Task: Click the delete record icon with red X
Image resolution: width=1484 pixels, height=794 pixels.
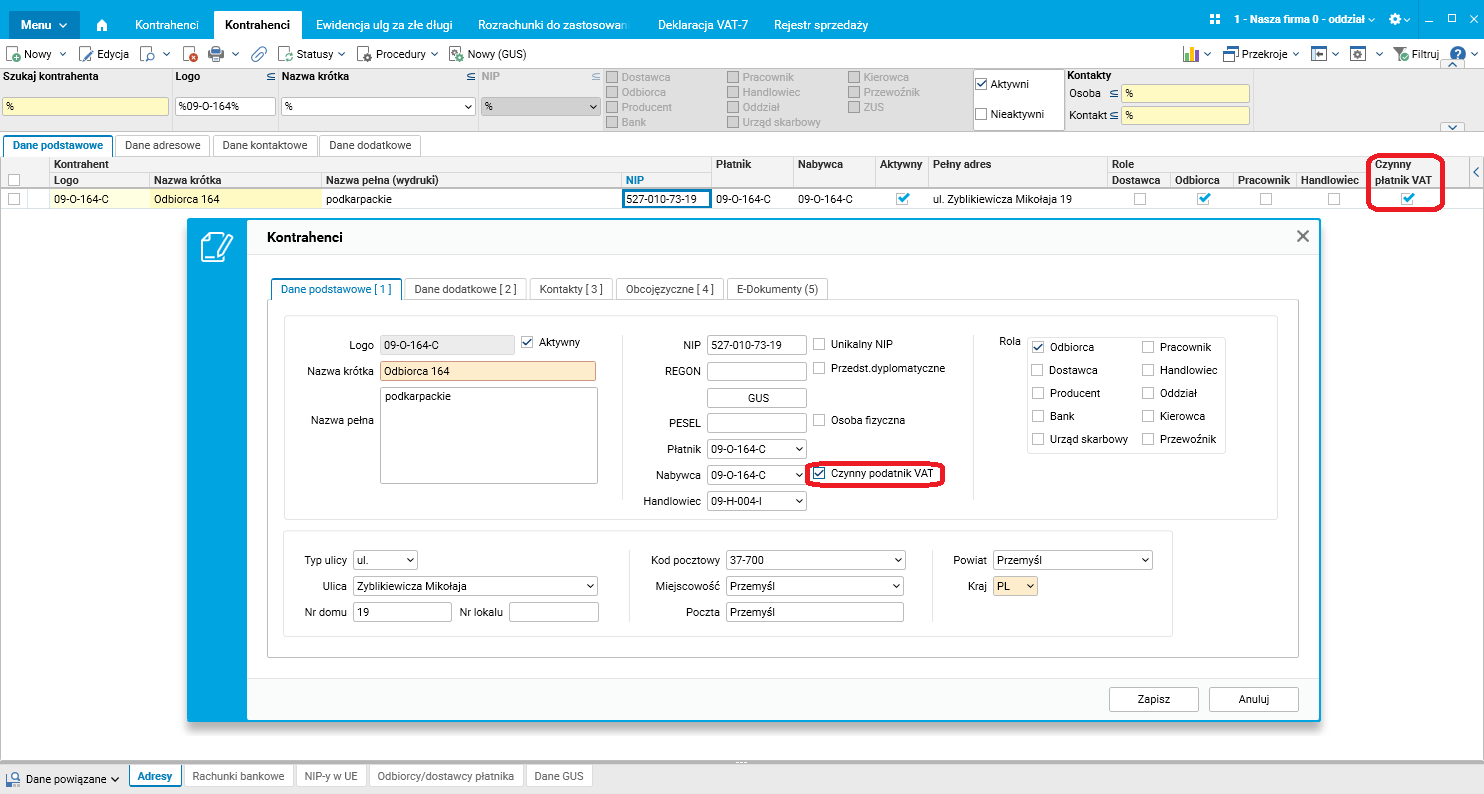Action: click(190, 54)
